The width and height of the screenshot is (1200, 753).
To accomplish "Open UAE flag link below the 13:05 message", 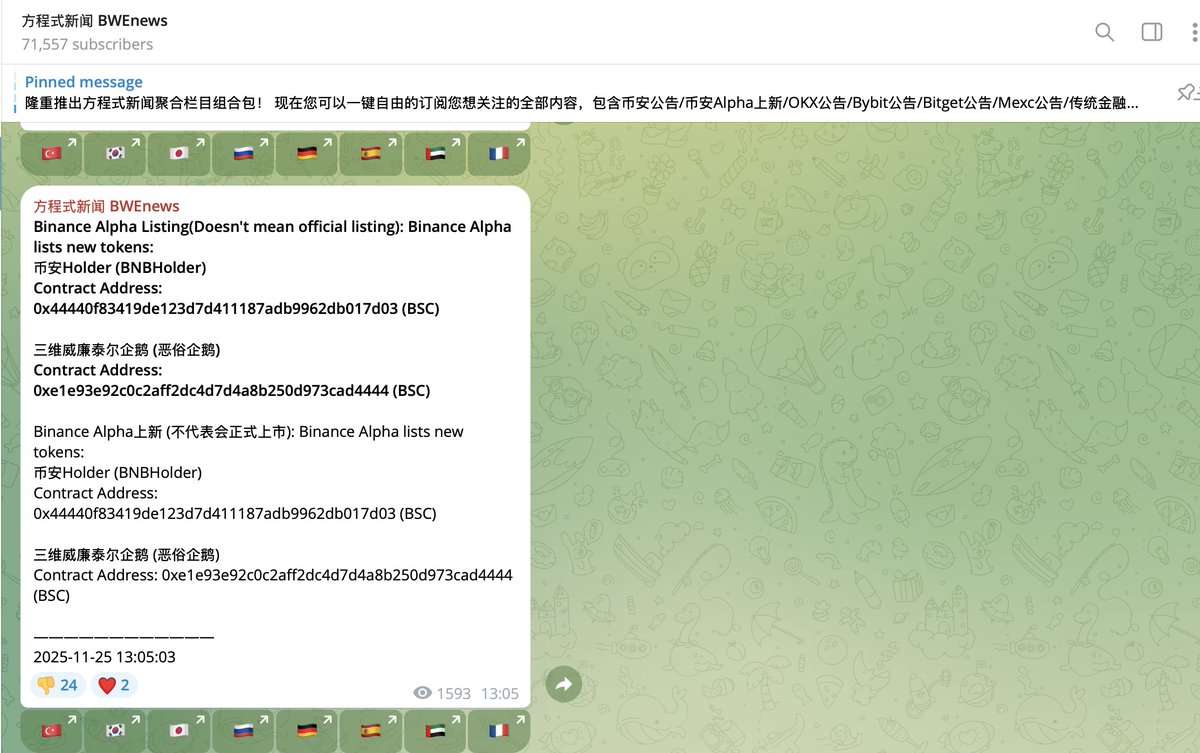I will coord(434,731).
